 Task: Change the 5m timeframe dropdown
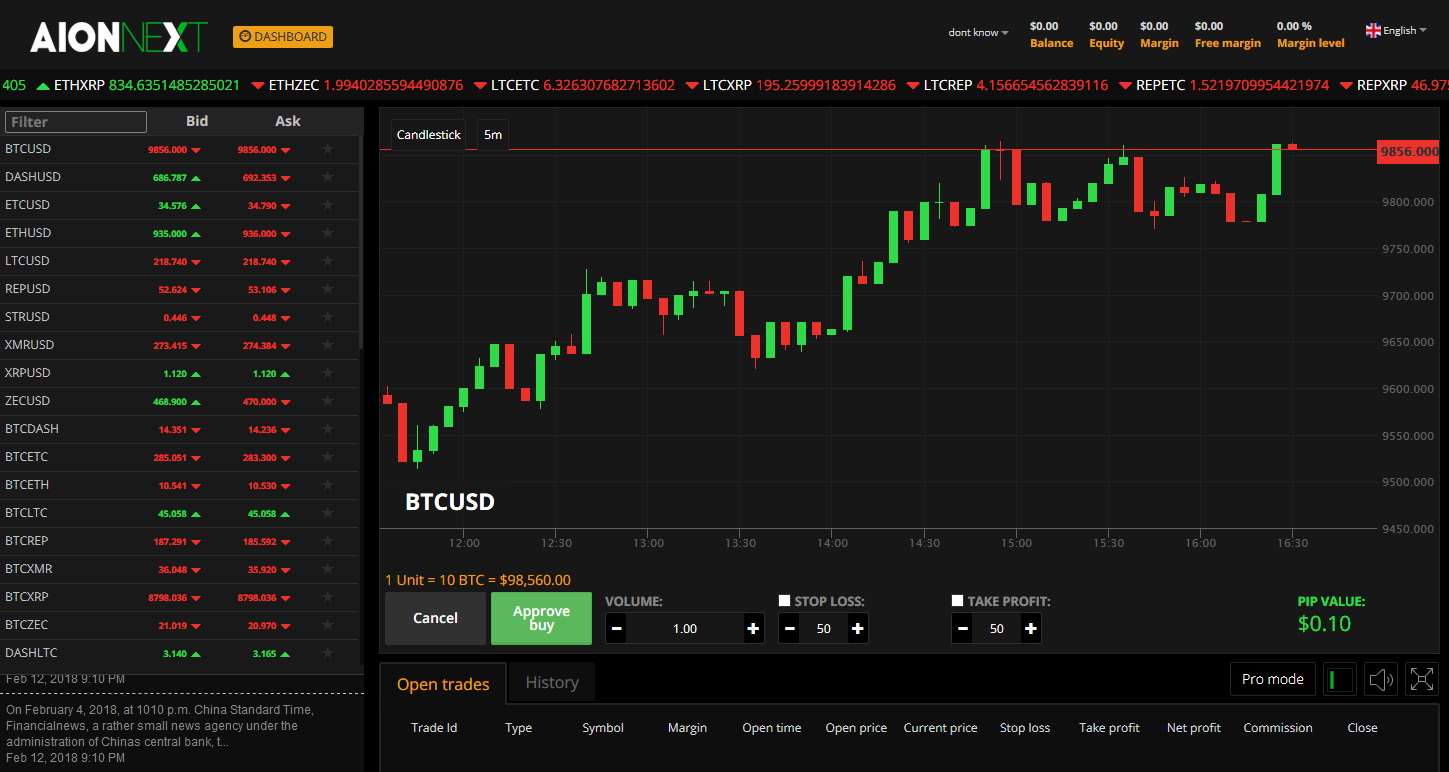(x=493, y=134)
